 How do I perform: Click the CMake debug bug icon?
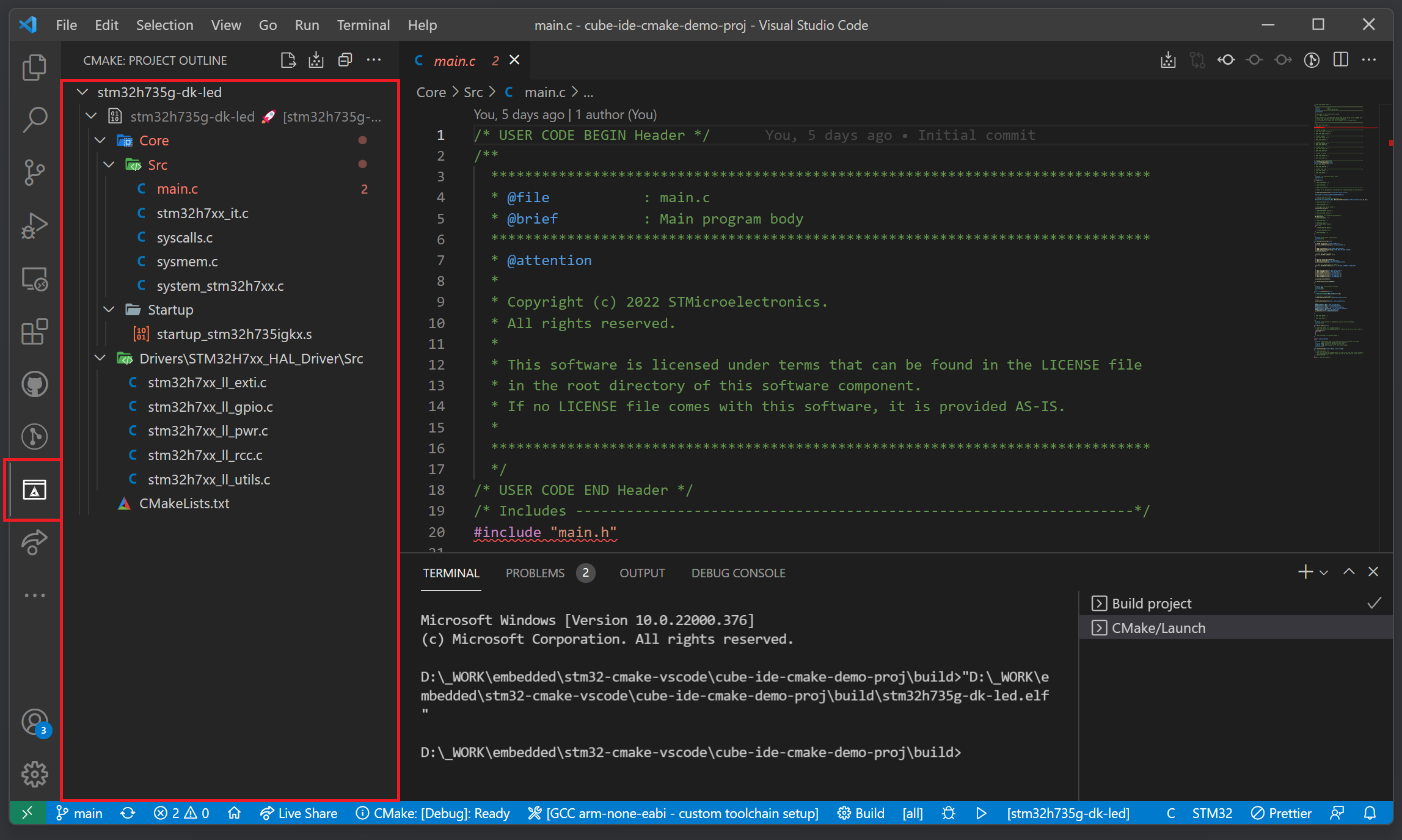[948, 813]
